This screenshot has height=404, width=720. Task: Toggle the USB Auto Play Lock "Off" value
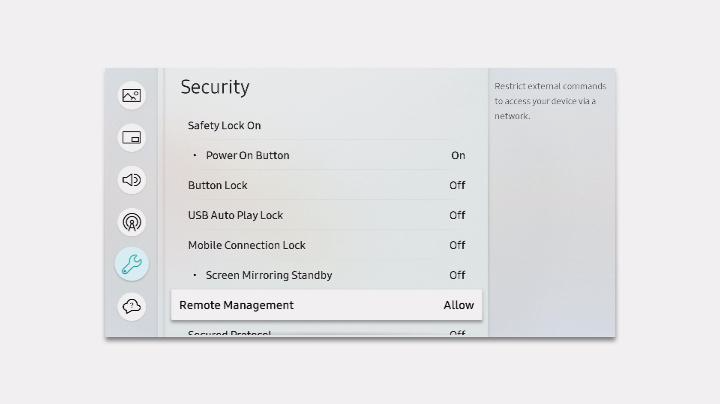tap(457, 216)
